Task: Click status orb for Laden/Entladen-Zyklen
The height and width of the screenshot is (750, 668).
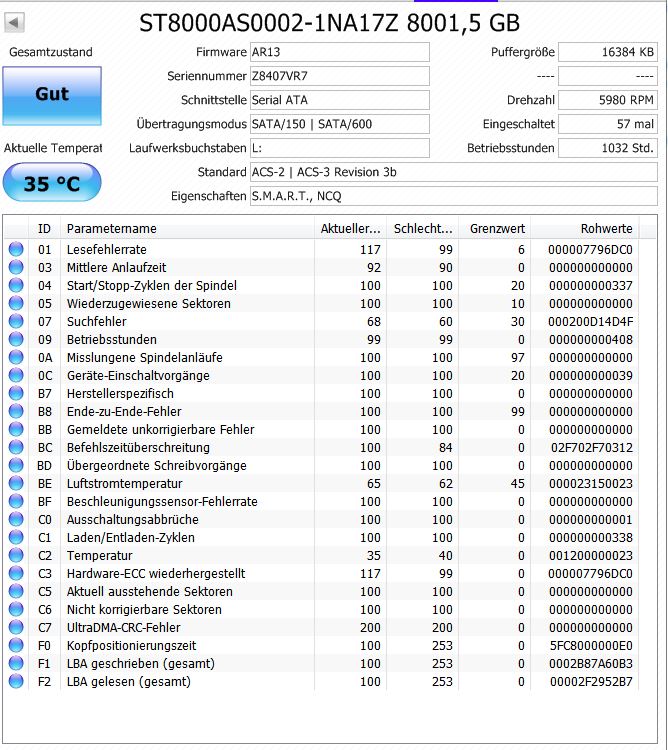Action: [16, 538]
